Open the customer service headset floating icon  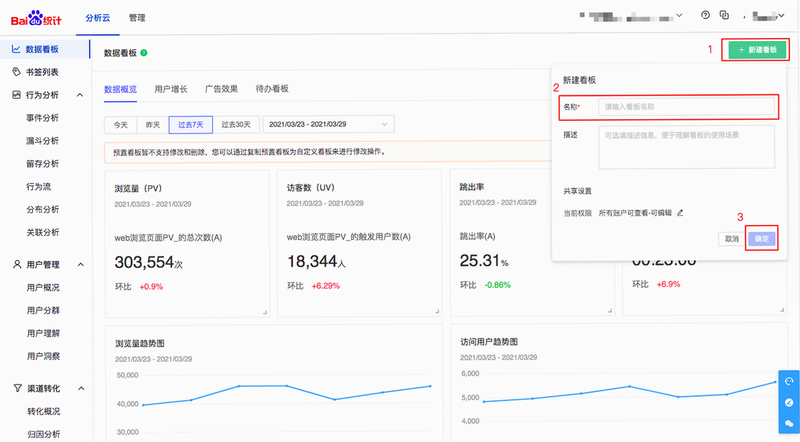click(x=789, y=381)
